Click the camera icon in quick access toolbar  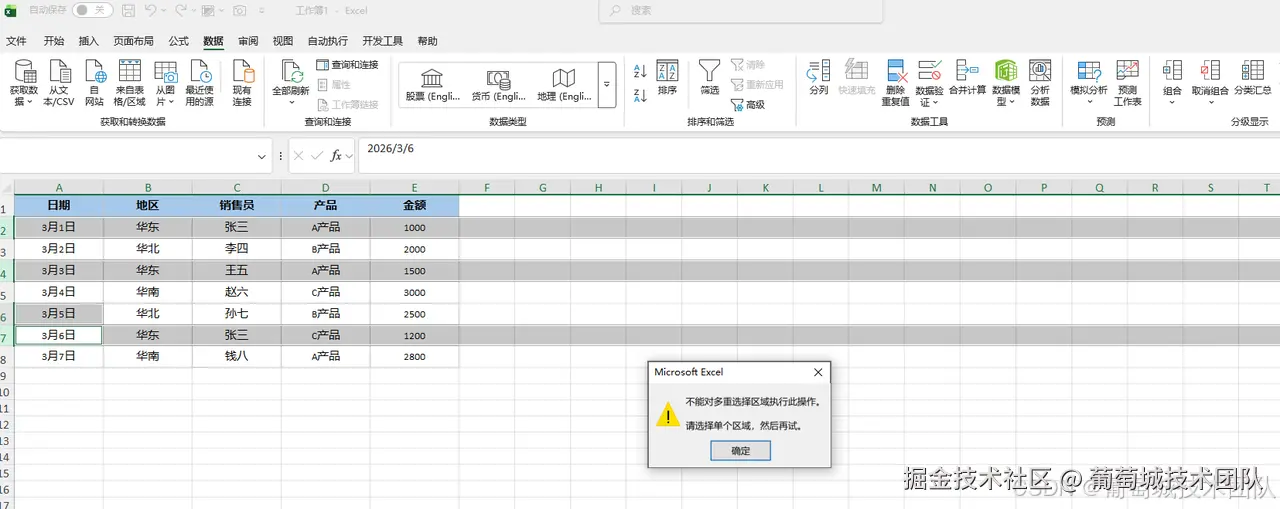tap(240, 10)
